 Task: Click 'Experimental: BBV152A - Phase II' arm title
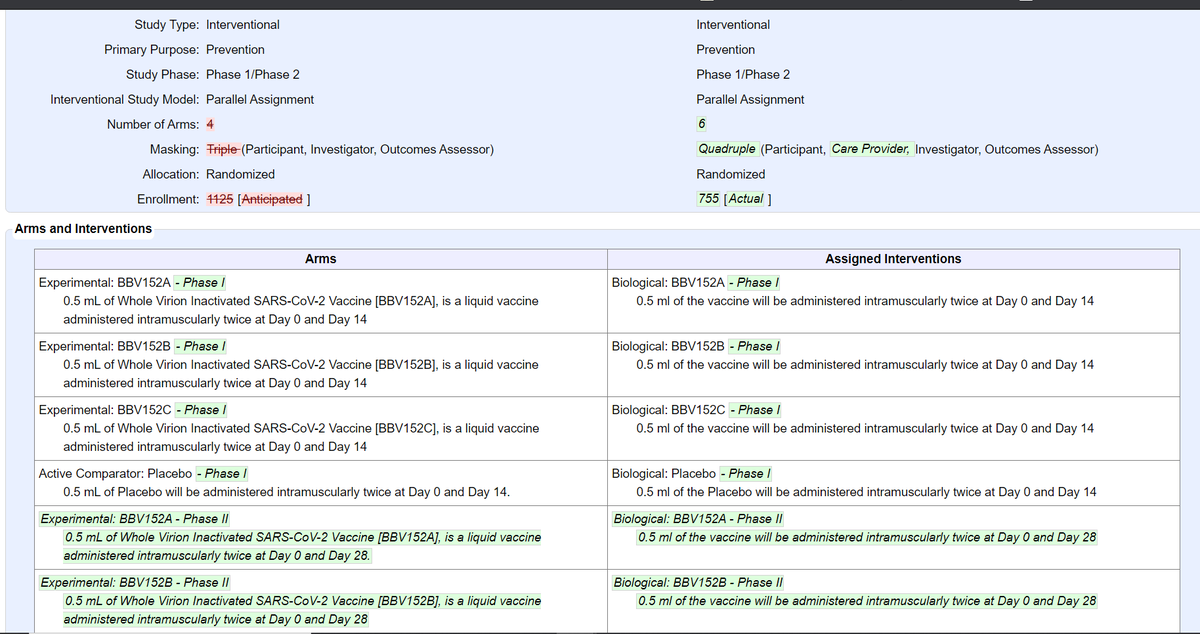click(x=134, y=519)
